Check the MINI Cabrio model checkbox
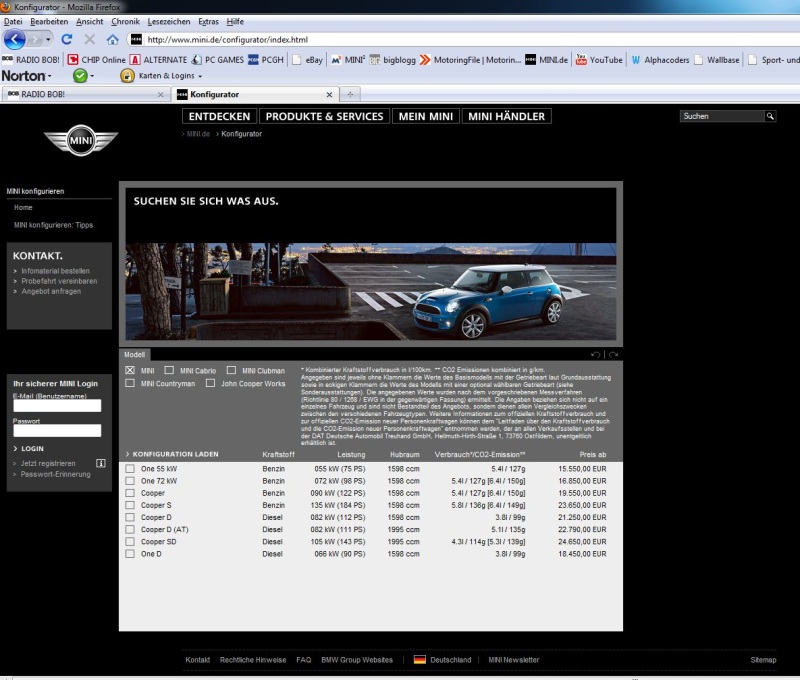This screenshot has height=680, width=800. 170,370
